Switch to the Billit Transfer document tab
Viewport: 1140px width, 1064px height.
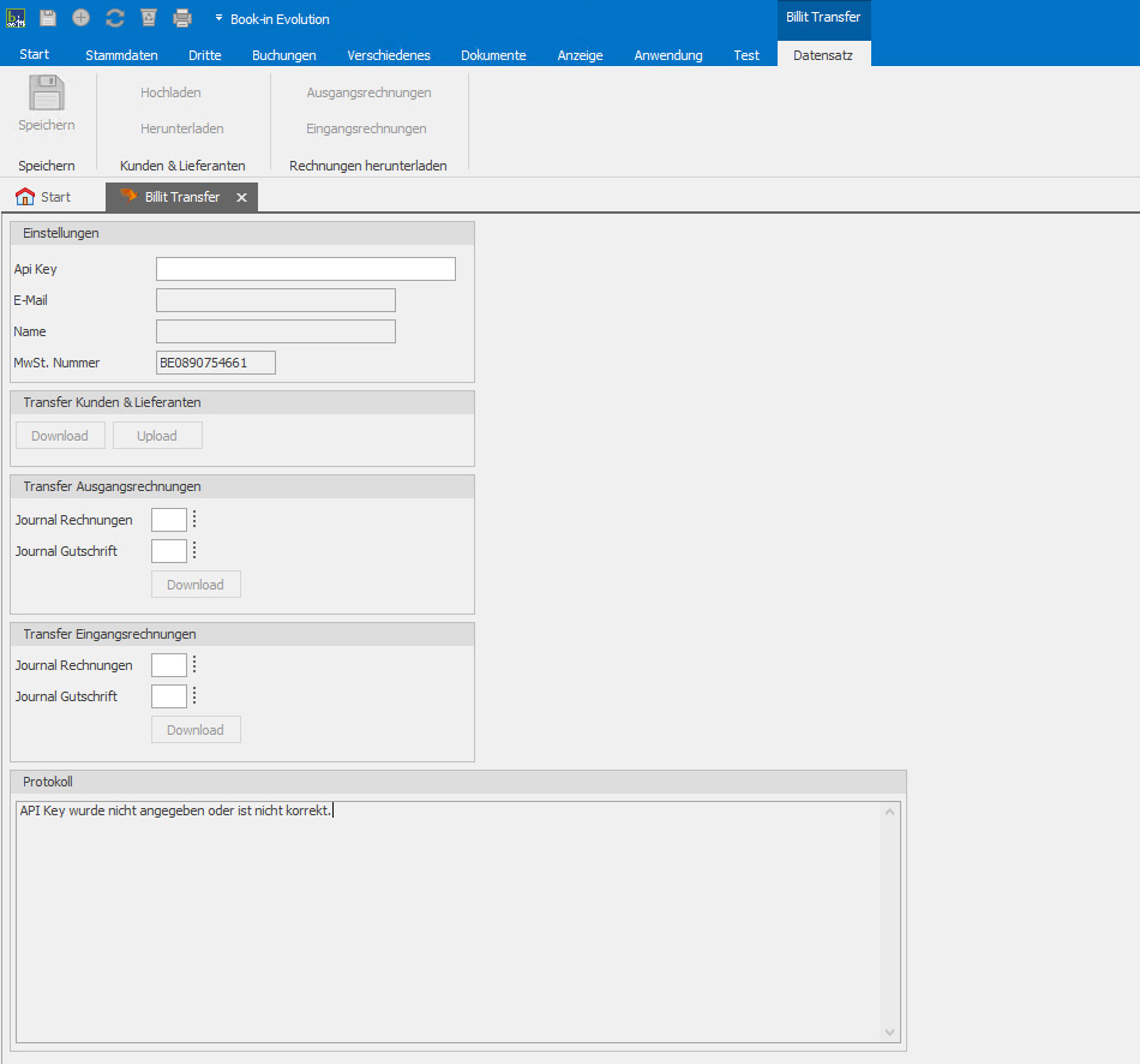click(181, 197)
